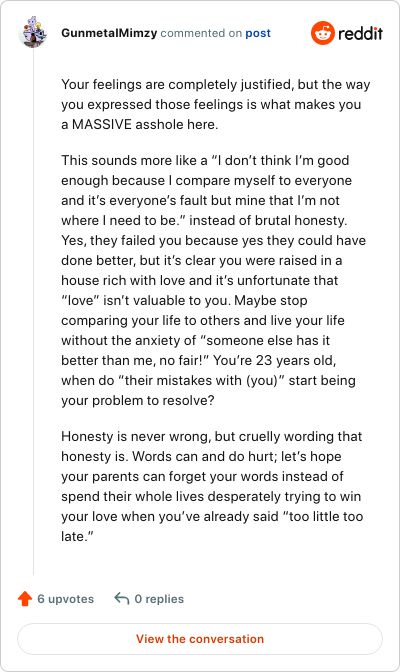The width and height of the screenshot is (400, 672).
Task: Click the capitalized word "MASSIVE"
Action: 102,124
